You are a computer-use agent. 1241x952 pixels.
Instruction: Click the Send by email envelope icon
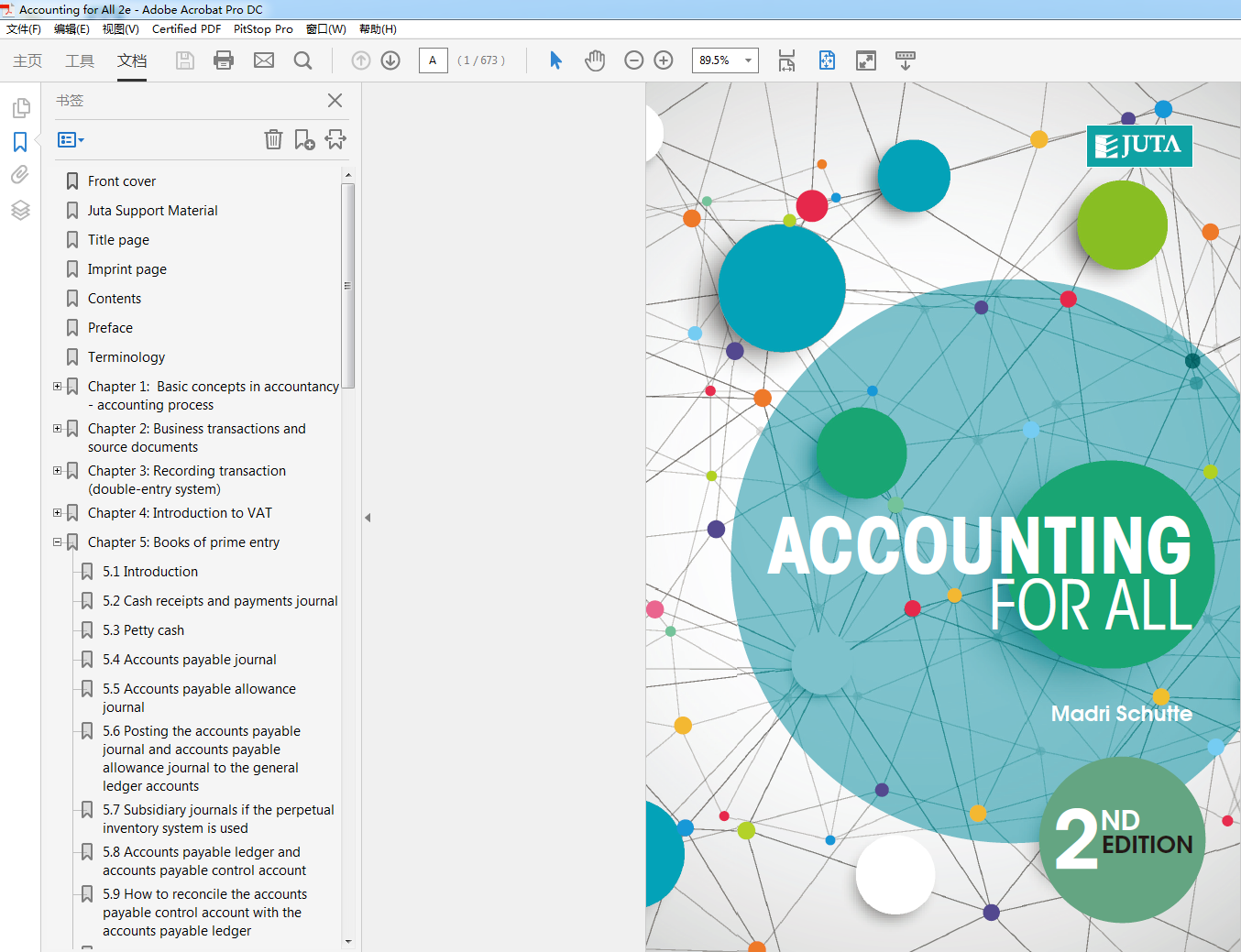click(x=264, y=60)
